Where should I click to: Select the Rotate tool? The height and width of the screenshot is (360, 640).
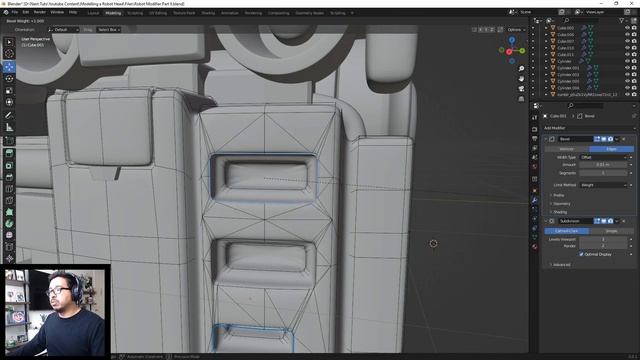(9, 78)
